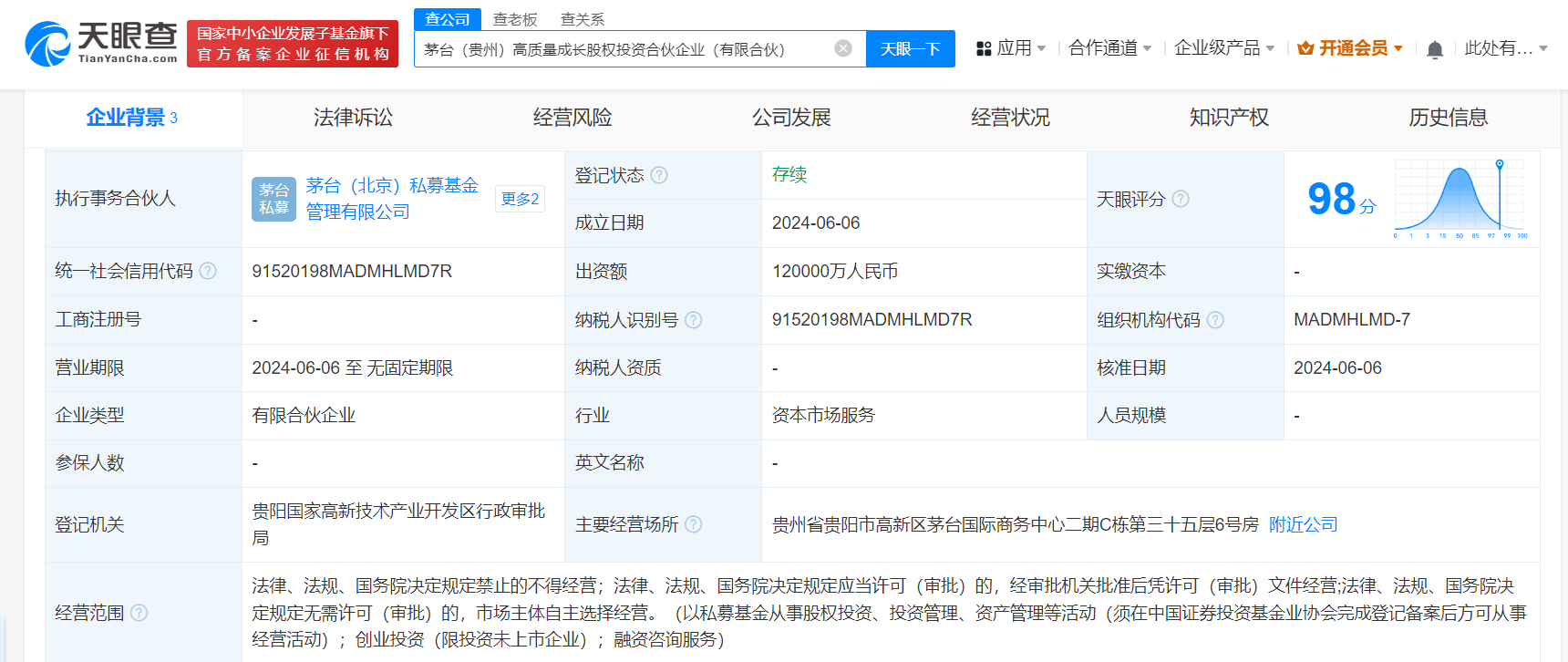This screenshot has height=662, width=1568.
Task: Show help for 经营范围 question icon
Action: (139, 613)
